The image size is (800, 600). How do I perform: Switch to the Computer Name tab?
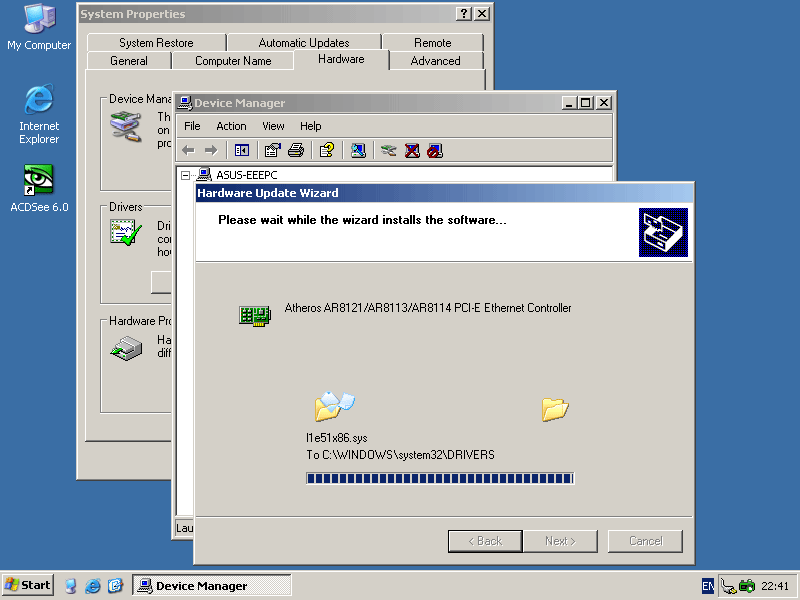pos(233,61)
